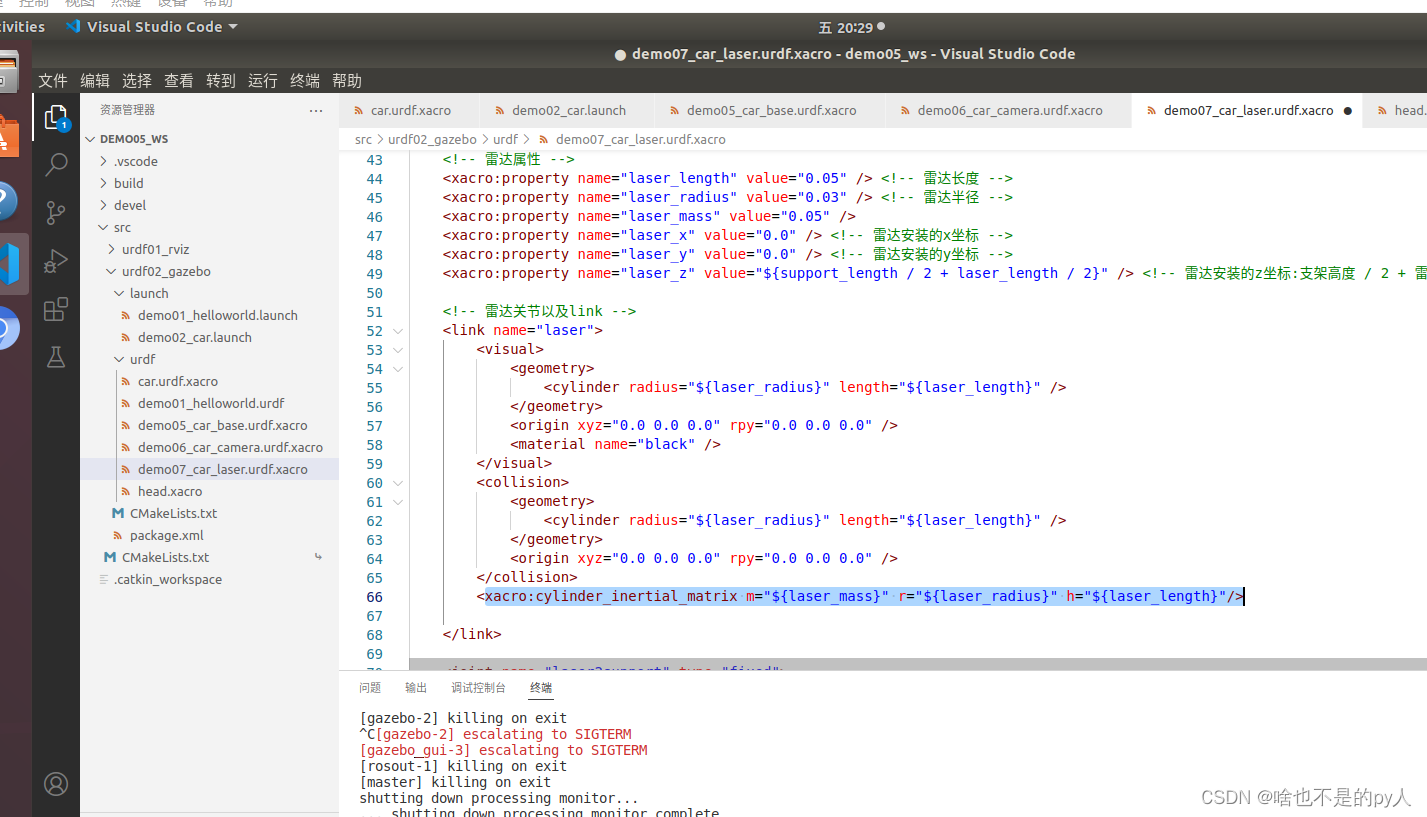The height and width of the screenshot is (817, 1427).
Task: Click src in the breadcrumb path
Action: pos(363,140)
